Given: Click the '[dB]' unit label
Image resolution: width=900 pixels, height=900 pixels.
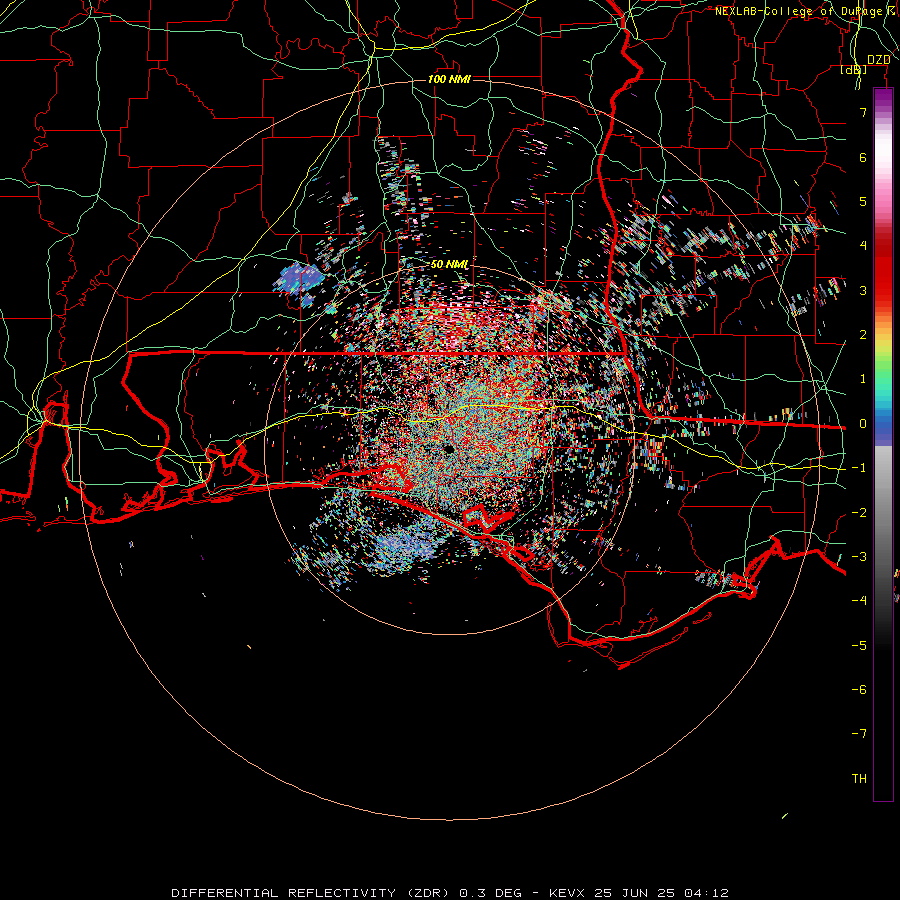Looking at the screenshot, I should pos(854,69).
